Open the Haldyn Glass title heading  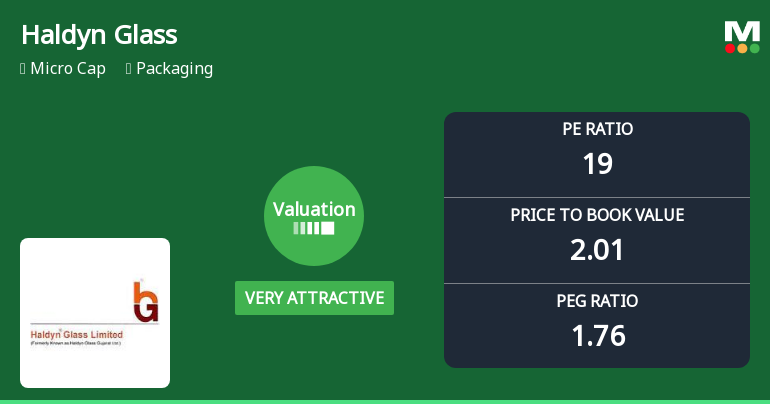[x=99, y=35]
